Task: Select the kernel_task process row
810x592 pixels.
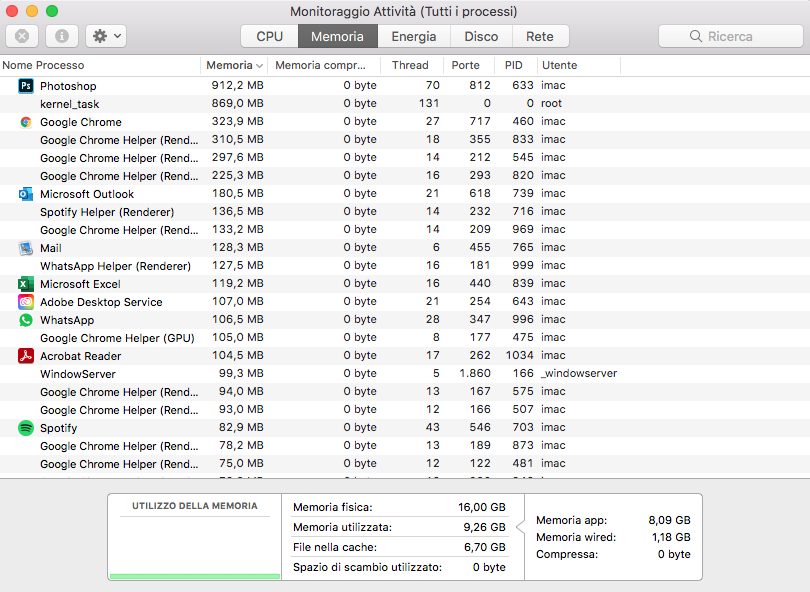Action: pyautogui.click(x=405, y=104)
